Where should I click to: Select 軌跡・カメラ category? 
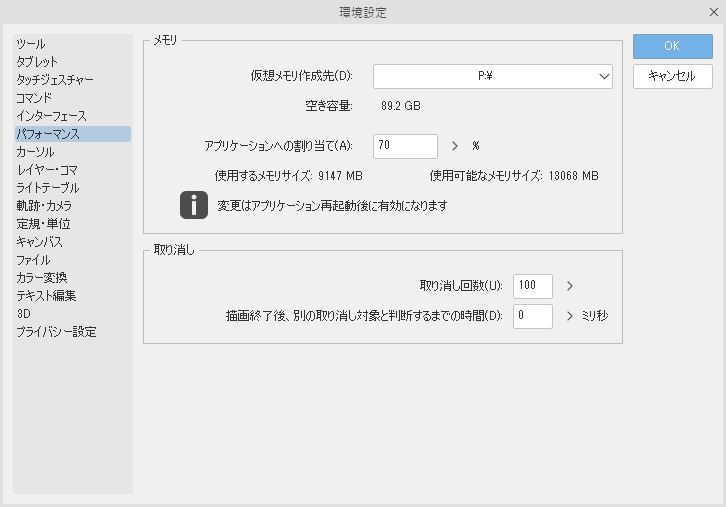[44, 206]
